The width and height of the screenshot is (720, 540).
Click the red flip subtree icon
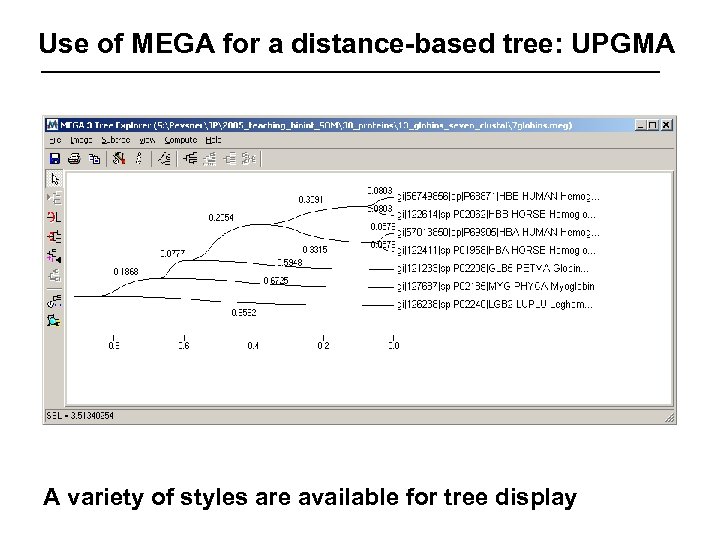click(x=54, y=217)
